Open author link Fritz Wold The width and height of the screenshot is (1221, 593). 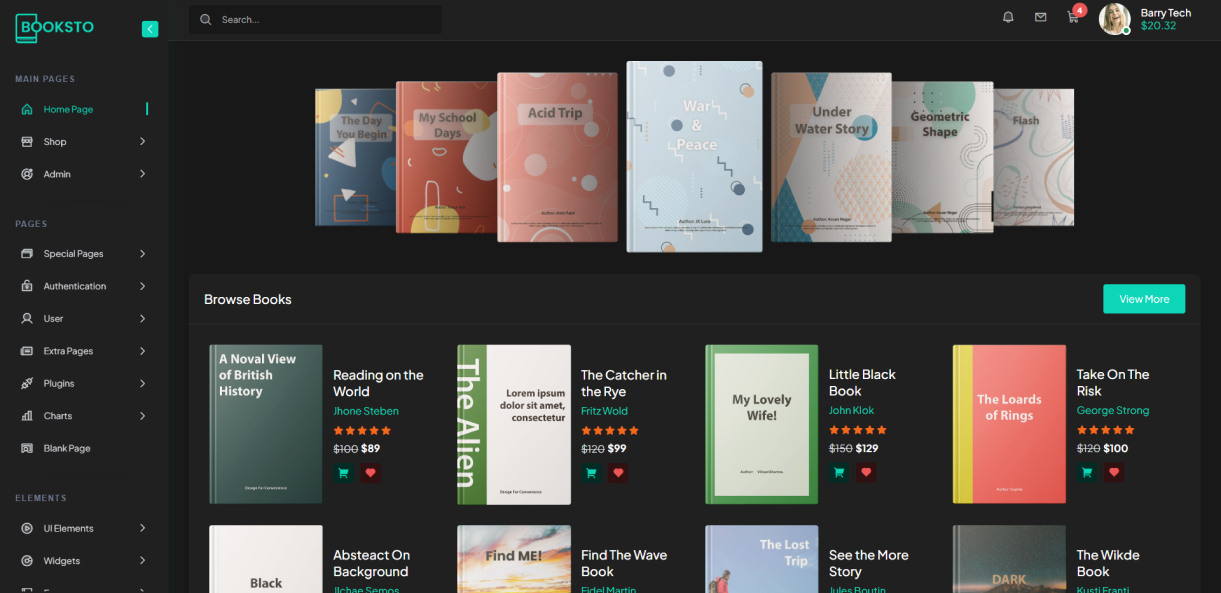click(604, 411)
